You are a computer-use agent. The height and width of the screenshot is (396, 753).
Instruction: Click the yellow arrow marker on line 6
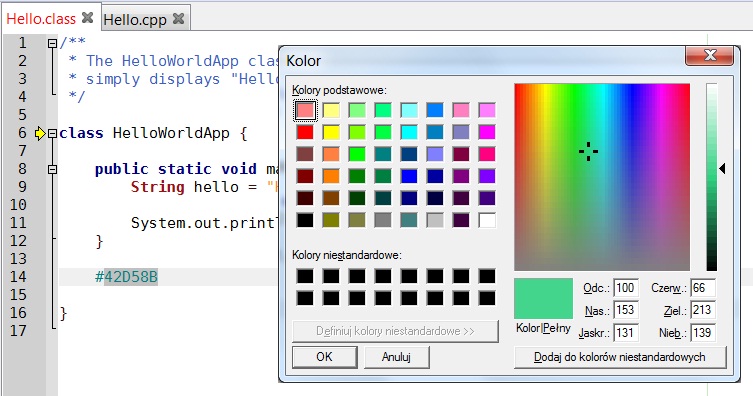click(40, 133)
